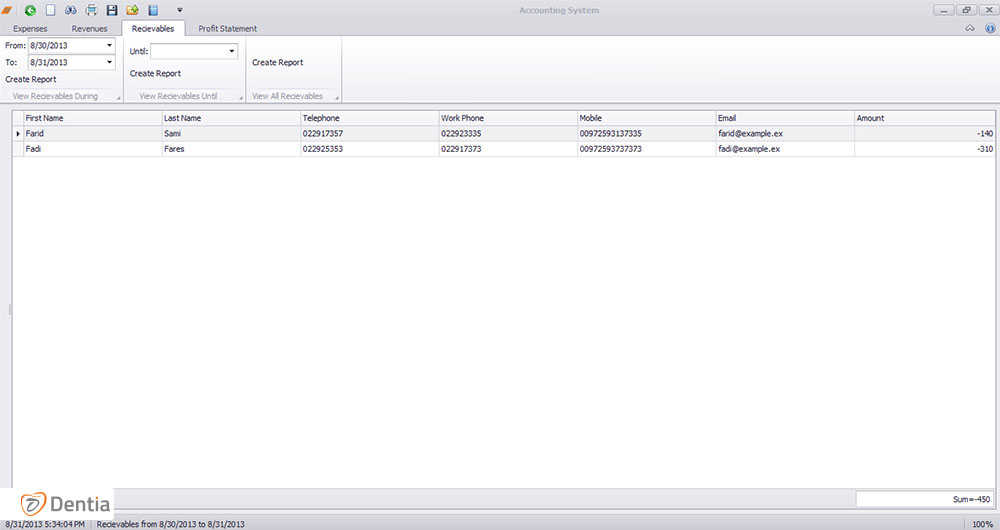
Task: Click the blue book icon in toolbar
Action: click(x=153, y=10)
